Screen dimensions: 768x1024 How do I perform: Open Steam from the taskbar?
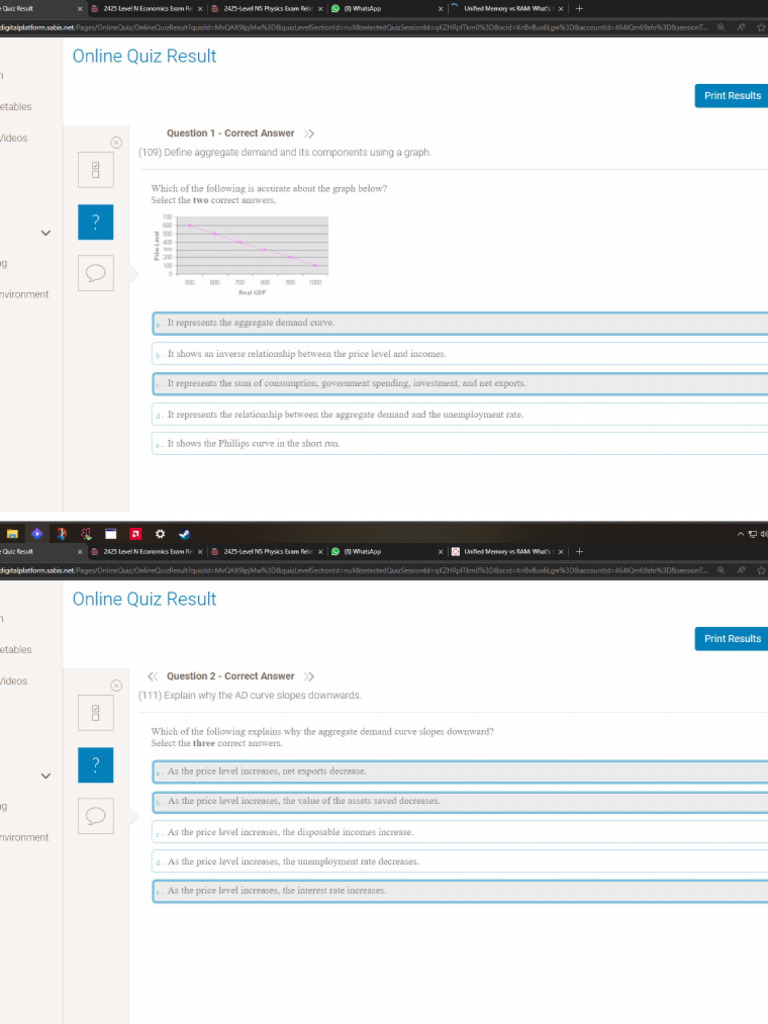coord(185,534)
